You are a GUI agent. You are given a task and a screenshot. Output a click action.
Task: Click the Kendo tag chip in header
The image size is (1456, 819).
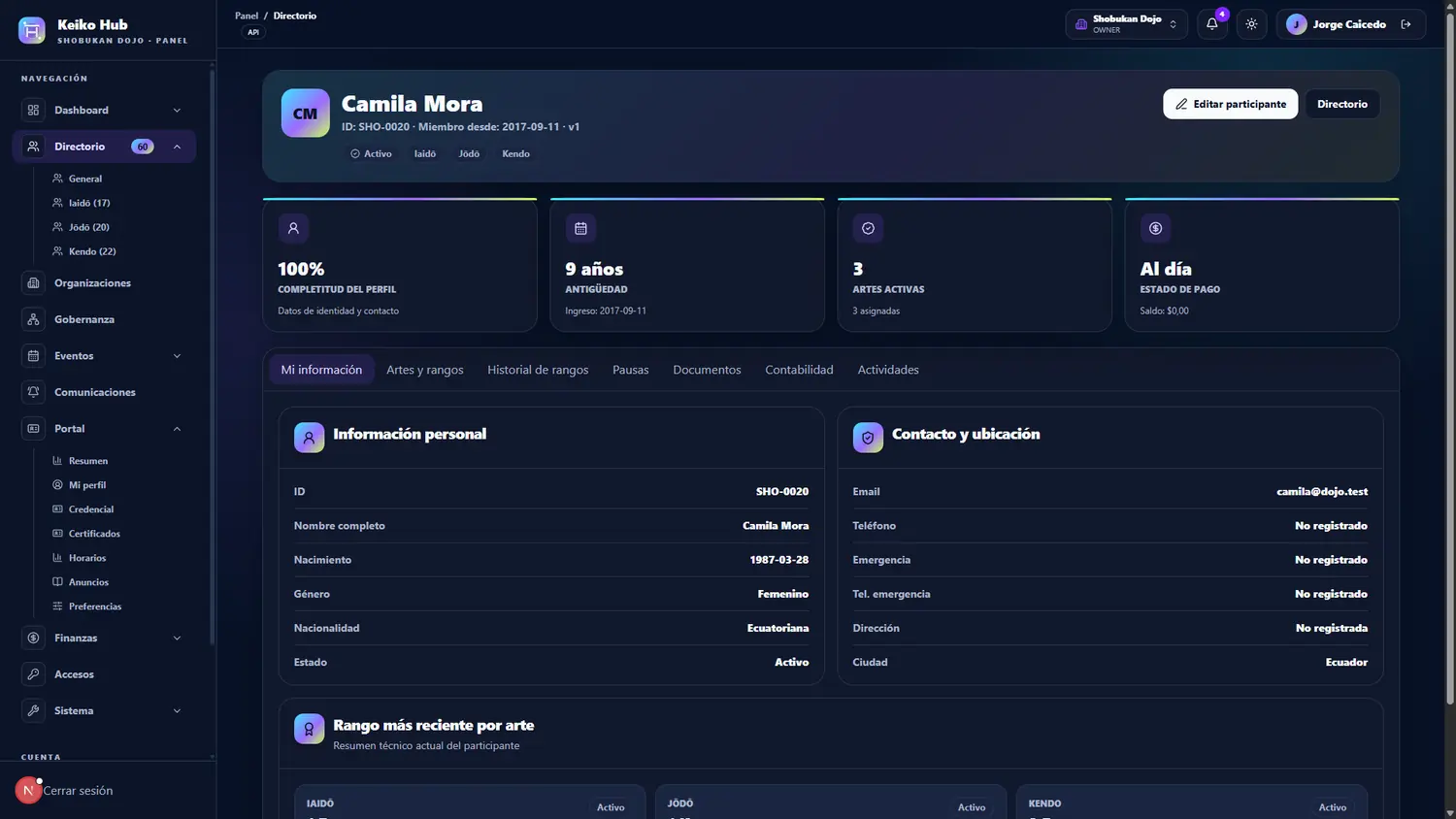coord(515,153)
